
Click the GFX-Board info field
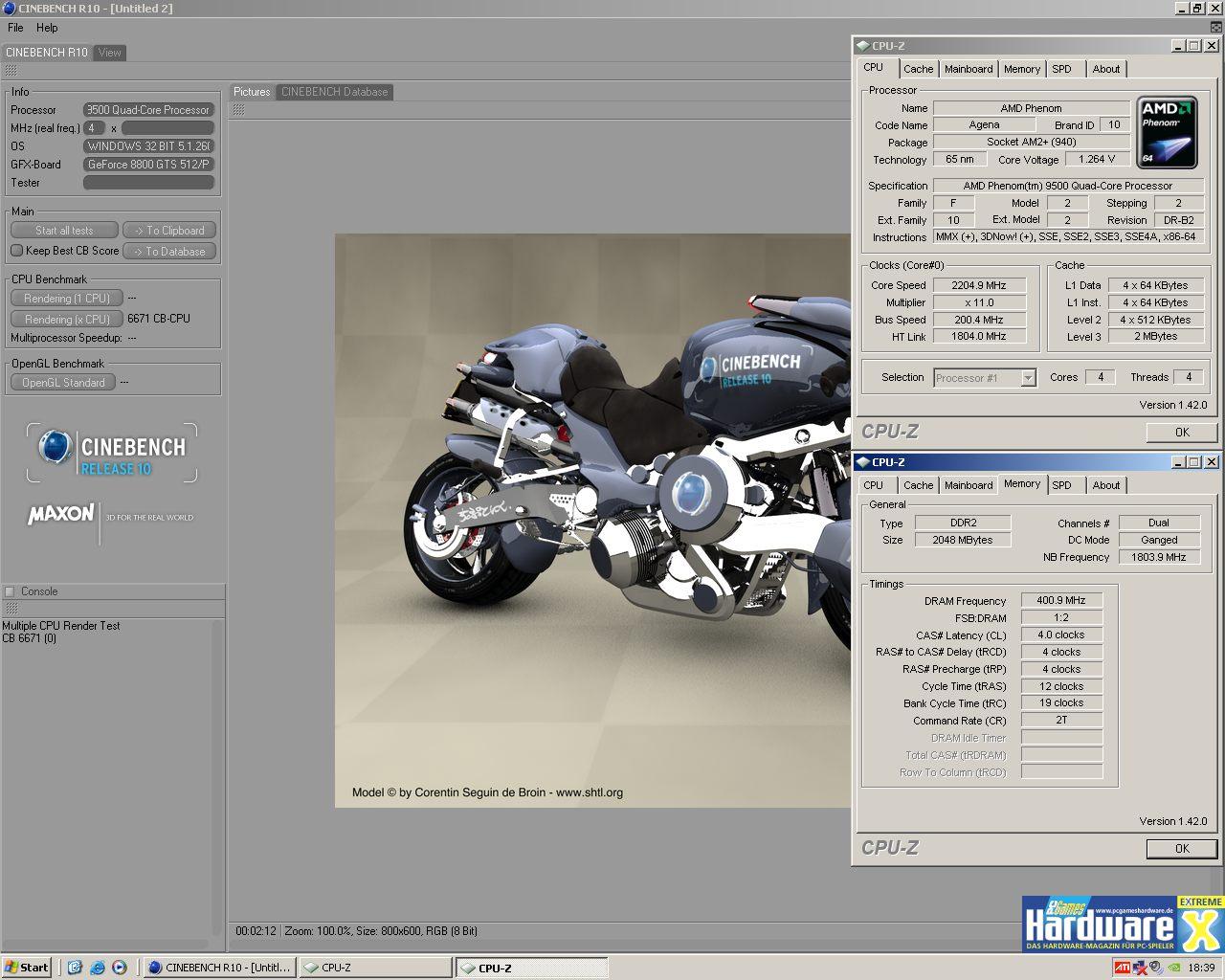coord(148,165)
